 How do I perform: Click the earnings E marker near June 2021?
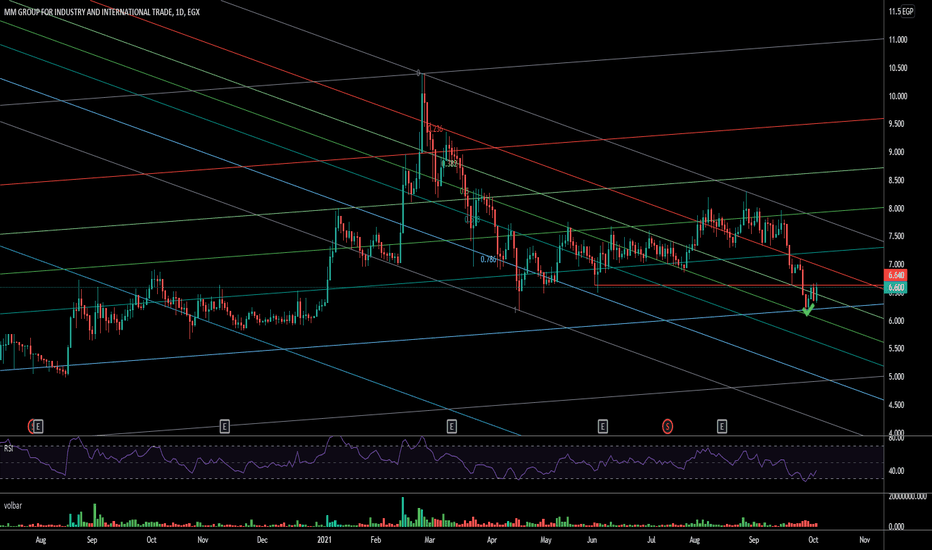pyautogui.click(x=603, y=426)
